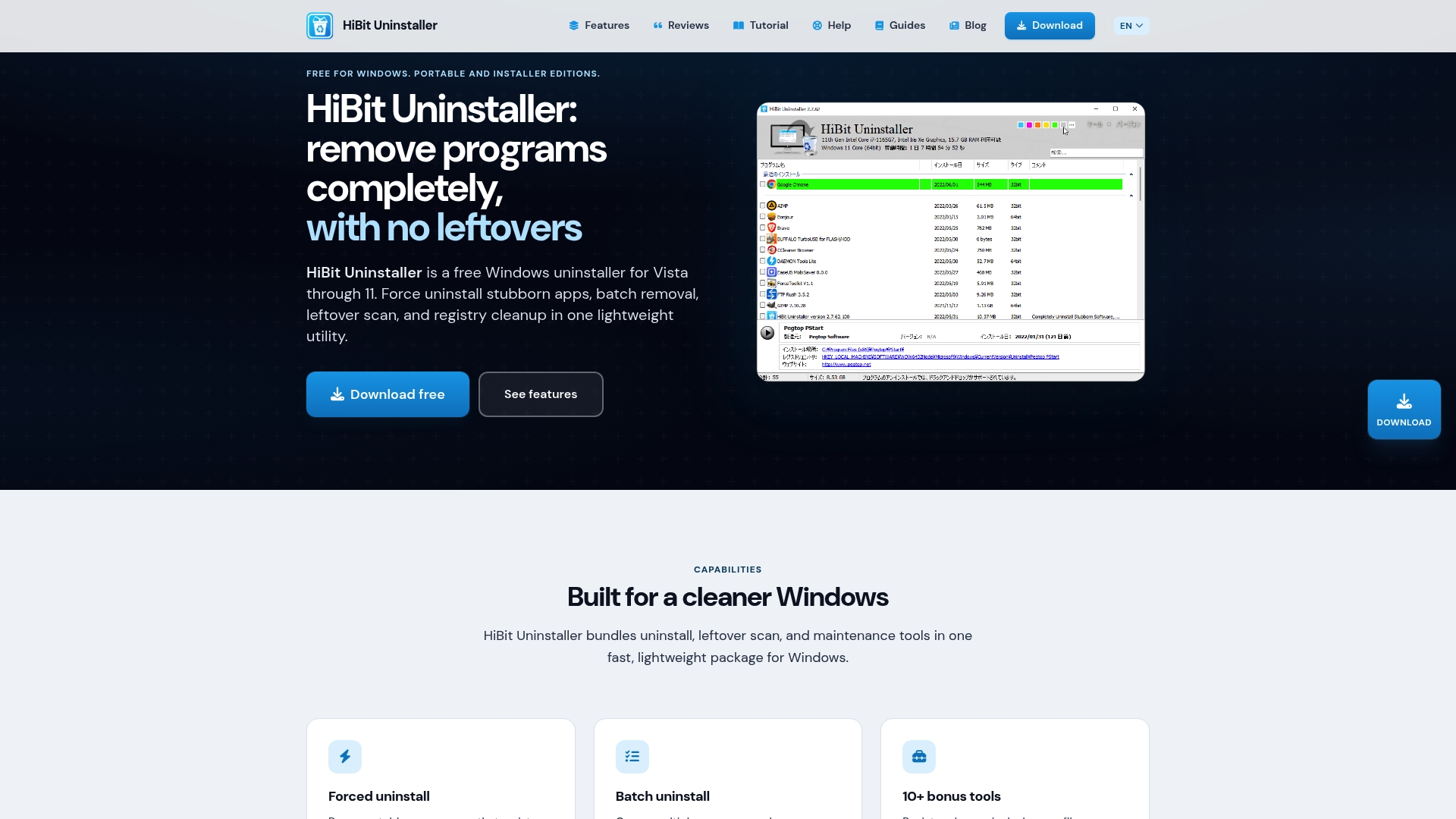Screen dimensions: 1456x819
Task: Open the Tutorial nav item
Action: pyautogui.click(x=761, y=26)
